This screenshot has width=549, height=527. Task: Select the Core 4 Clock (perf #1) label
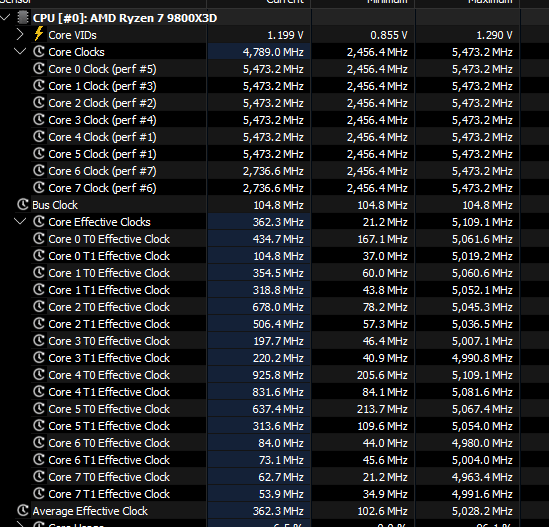[102, 137]
